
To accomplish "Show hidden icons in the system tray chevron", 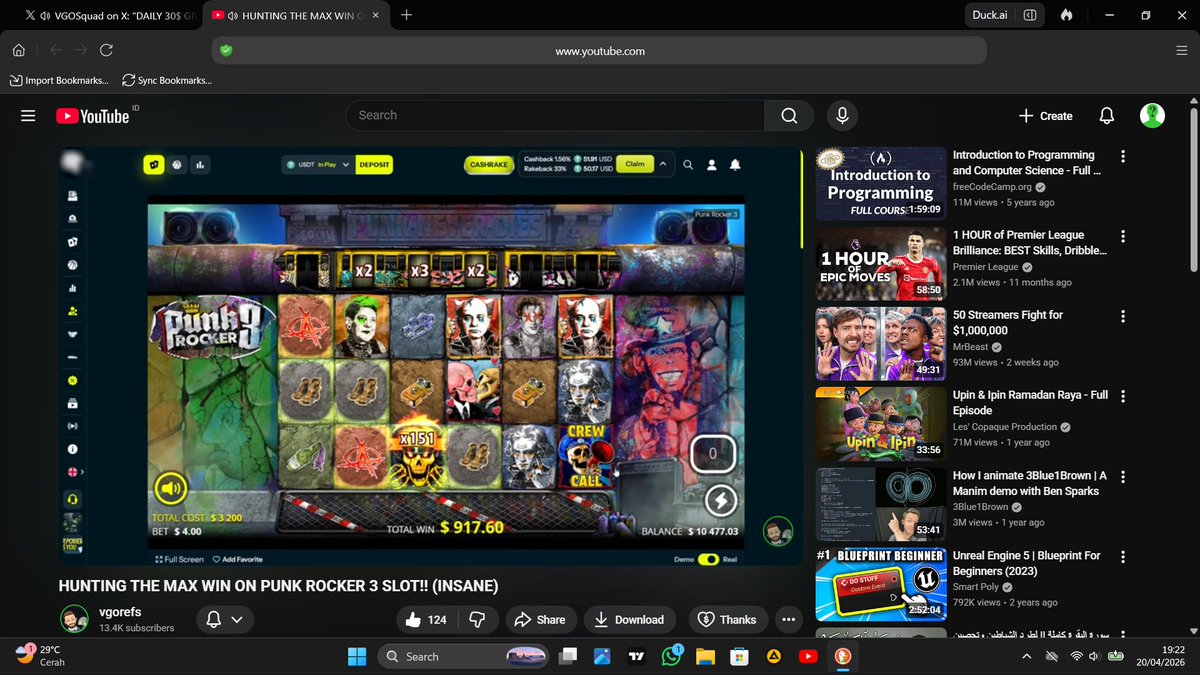I will click(x=1027, y=656).
